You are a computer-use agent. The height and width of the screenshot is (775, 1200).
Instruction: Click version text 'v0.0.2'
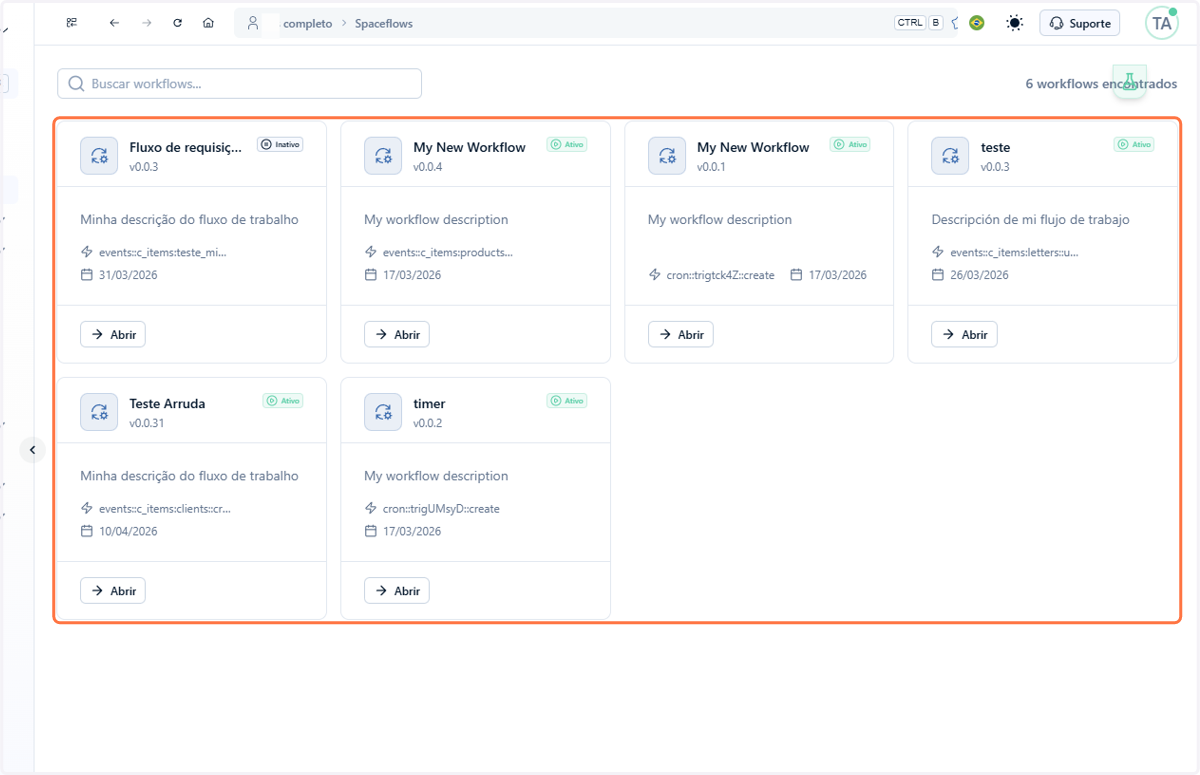point(428,423)
